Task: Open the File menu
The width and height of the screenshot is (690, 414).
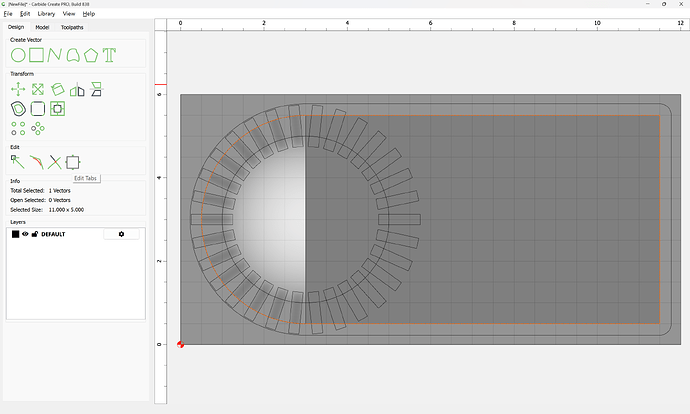Action: coord(8,14)
